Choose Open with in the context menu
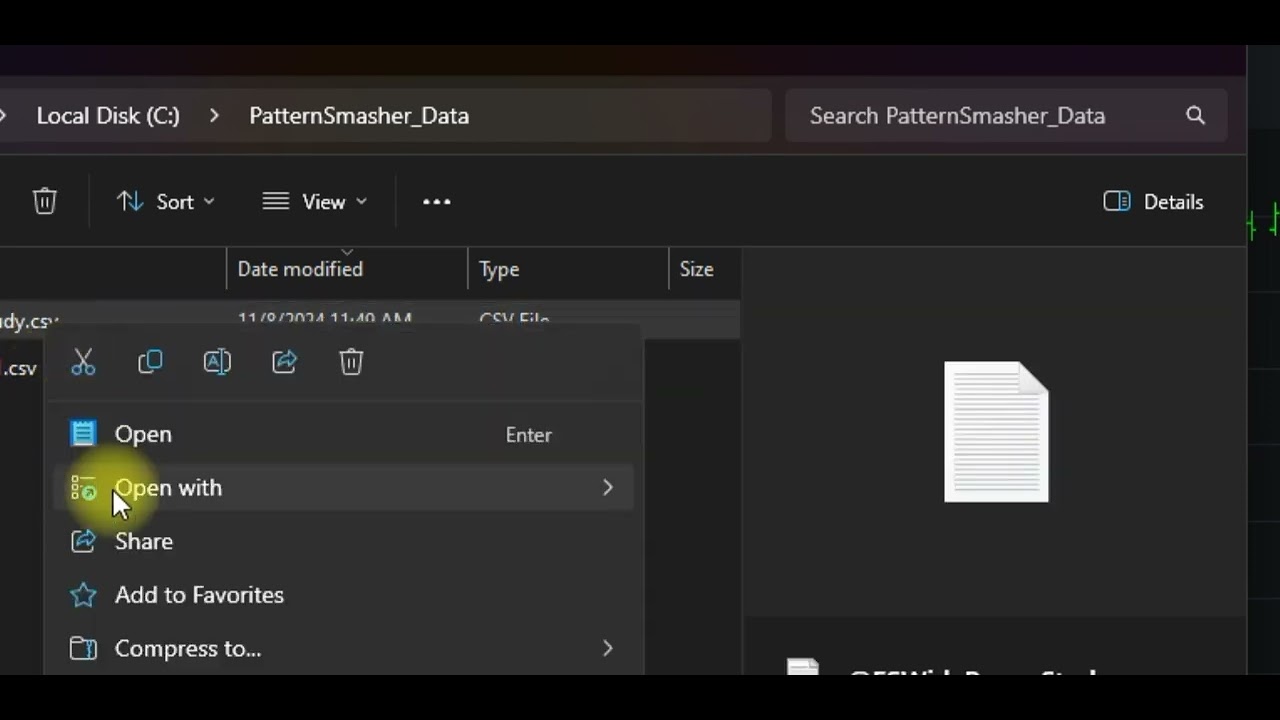 pos(343,488)
